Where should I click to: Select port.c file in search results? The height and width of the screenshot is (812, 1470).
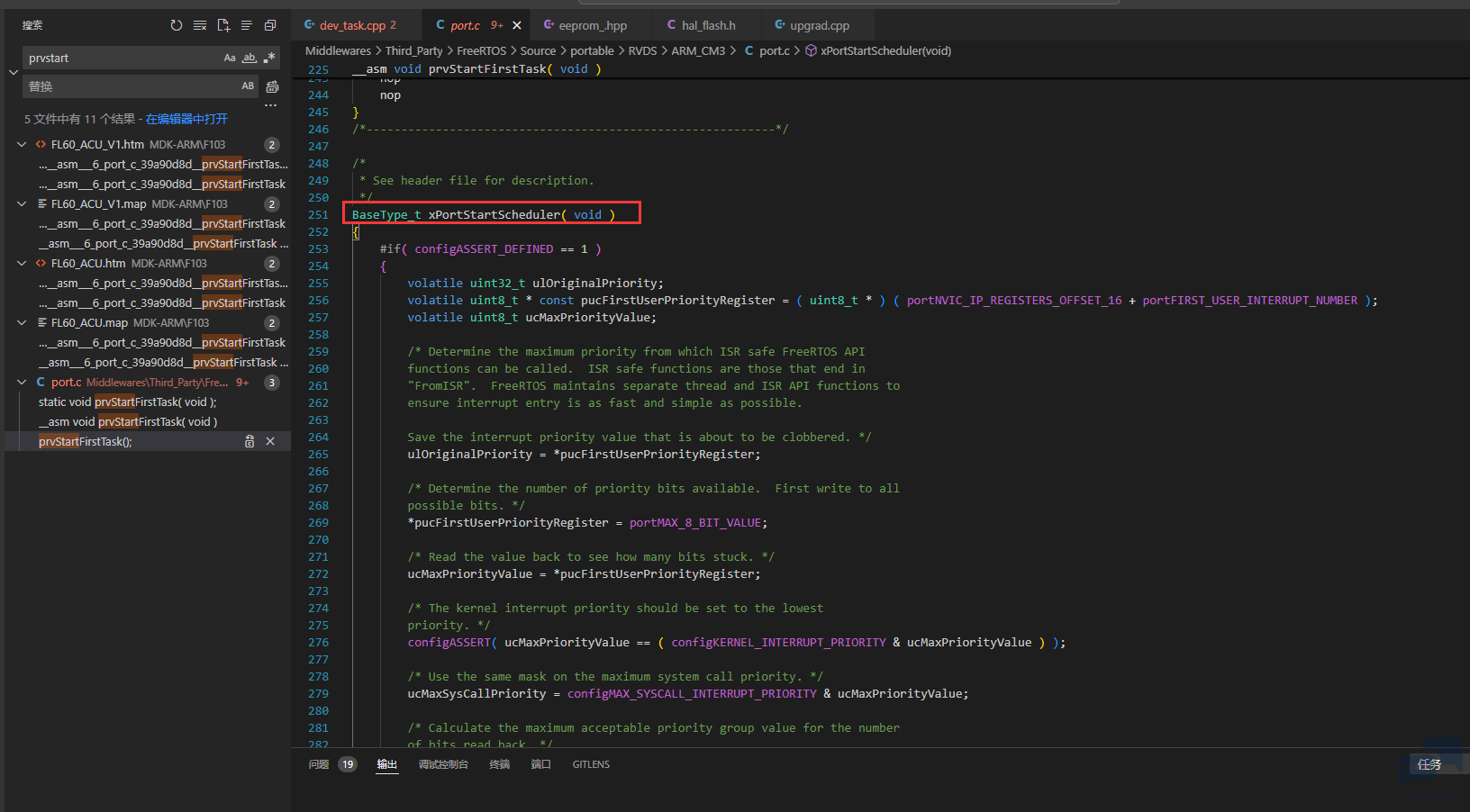[x=148, y=382]
